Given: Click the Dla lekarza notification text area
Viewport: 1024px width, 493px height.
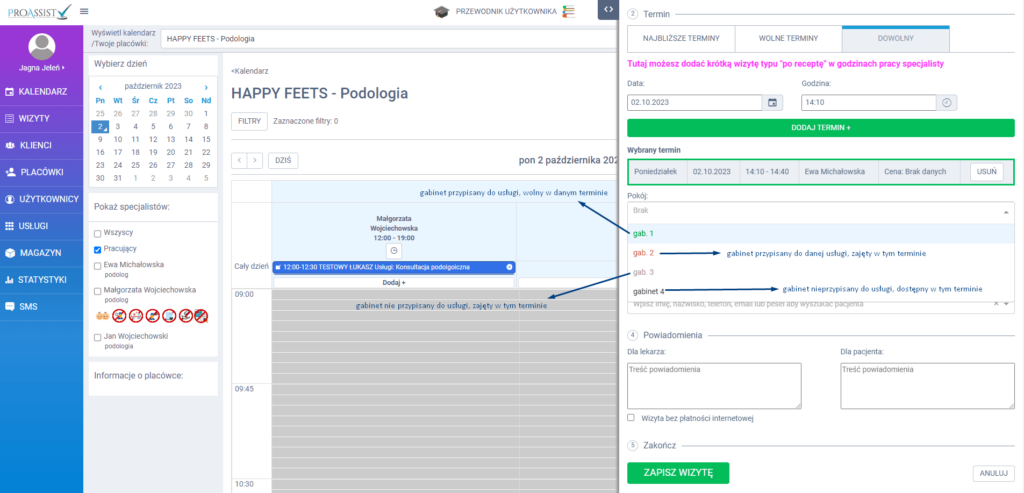Looking at the screenshot, I should (714, 385).
